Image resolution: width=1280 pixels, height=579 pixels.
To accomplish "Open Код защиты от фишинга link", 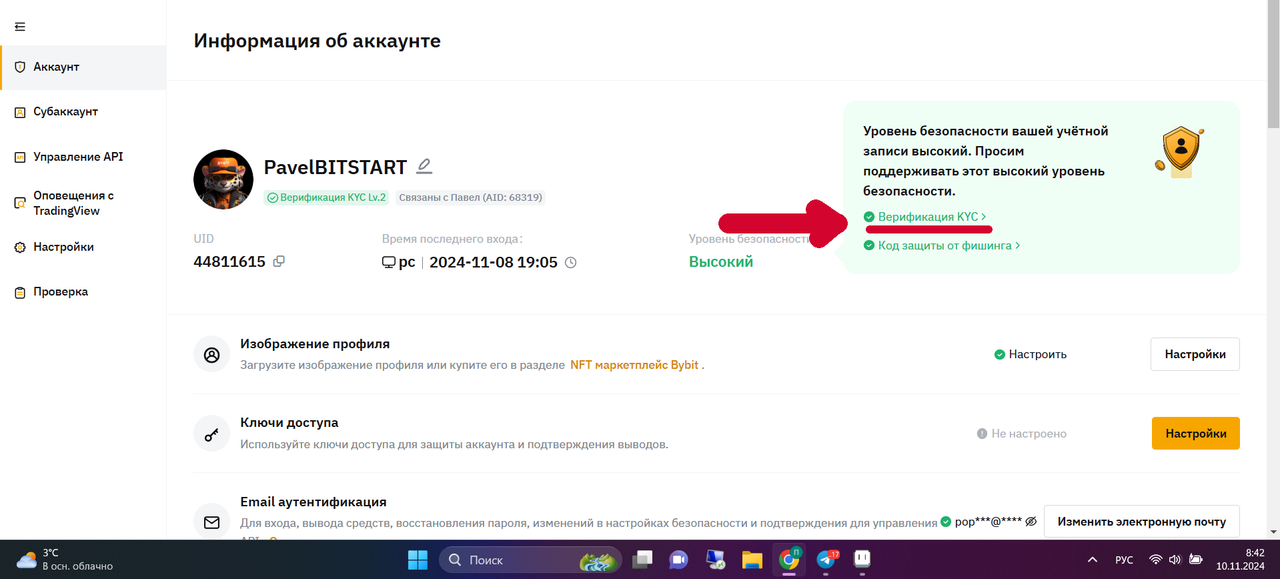I will point(942,245).
